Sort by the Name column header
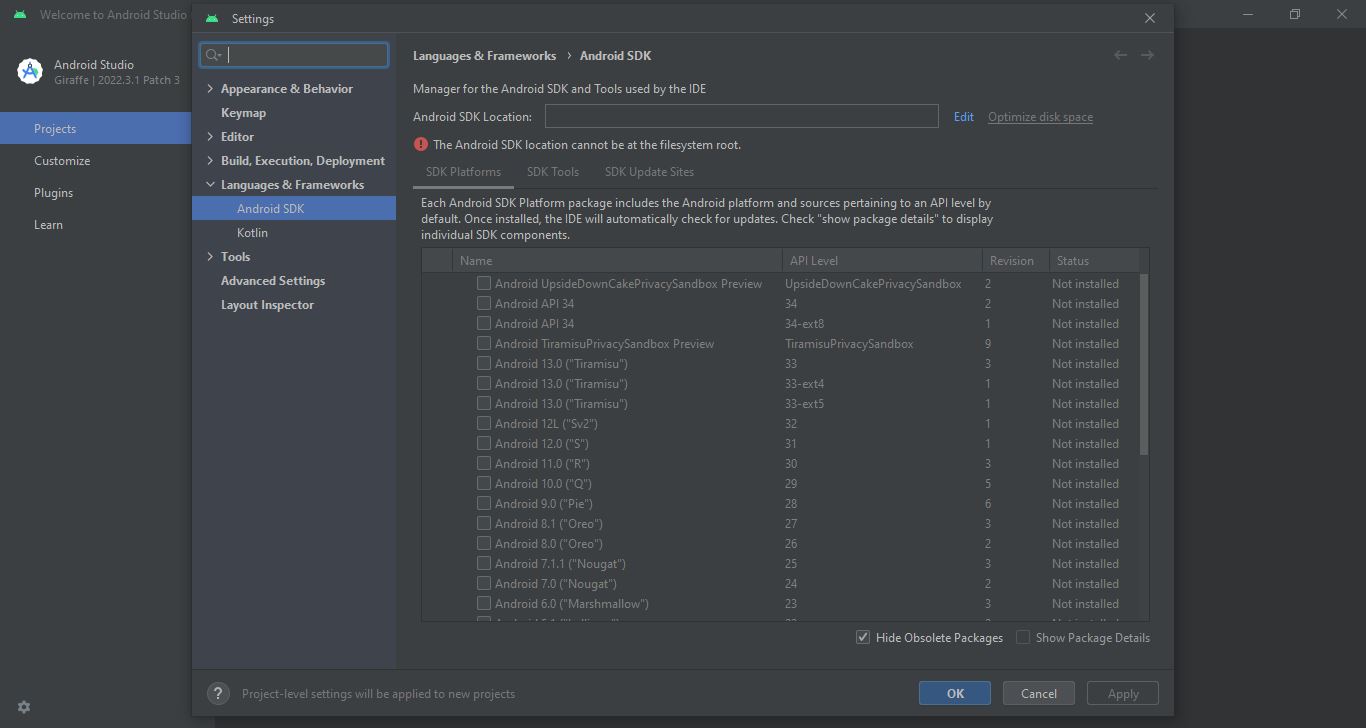The width and height of the screenshot is (1366, 728). coord(616,260)
